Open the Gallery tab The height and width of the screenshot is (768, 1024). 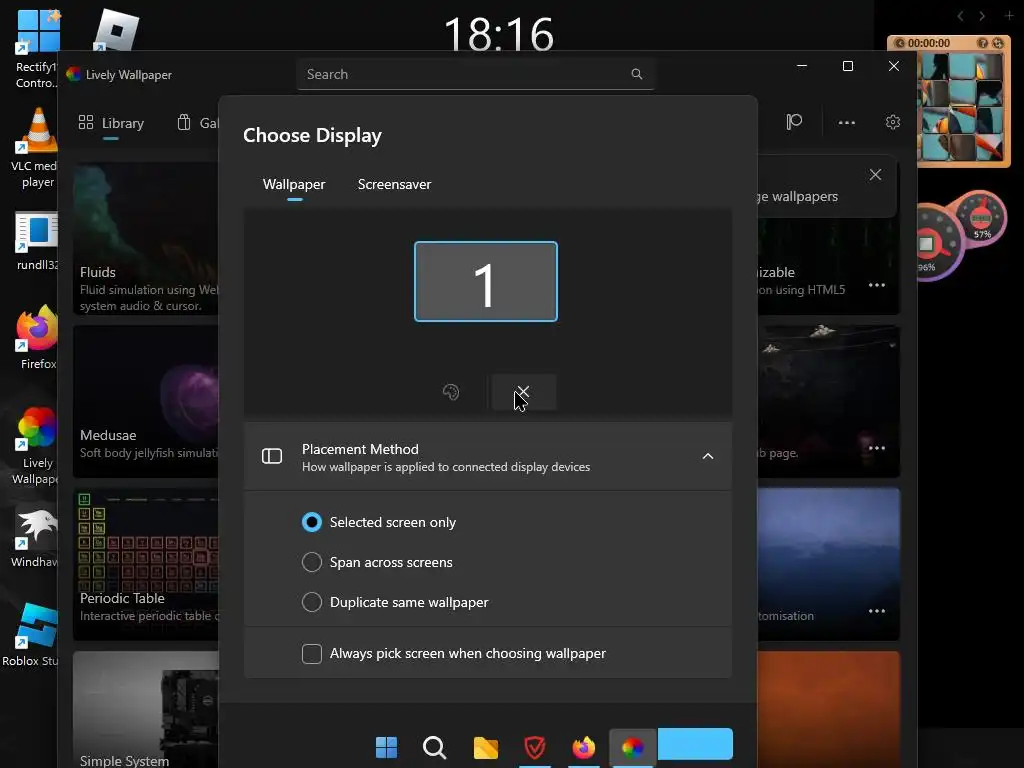197,123
